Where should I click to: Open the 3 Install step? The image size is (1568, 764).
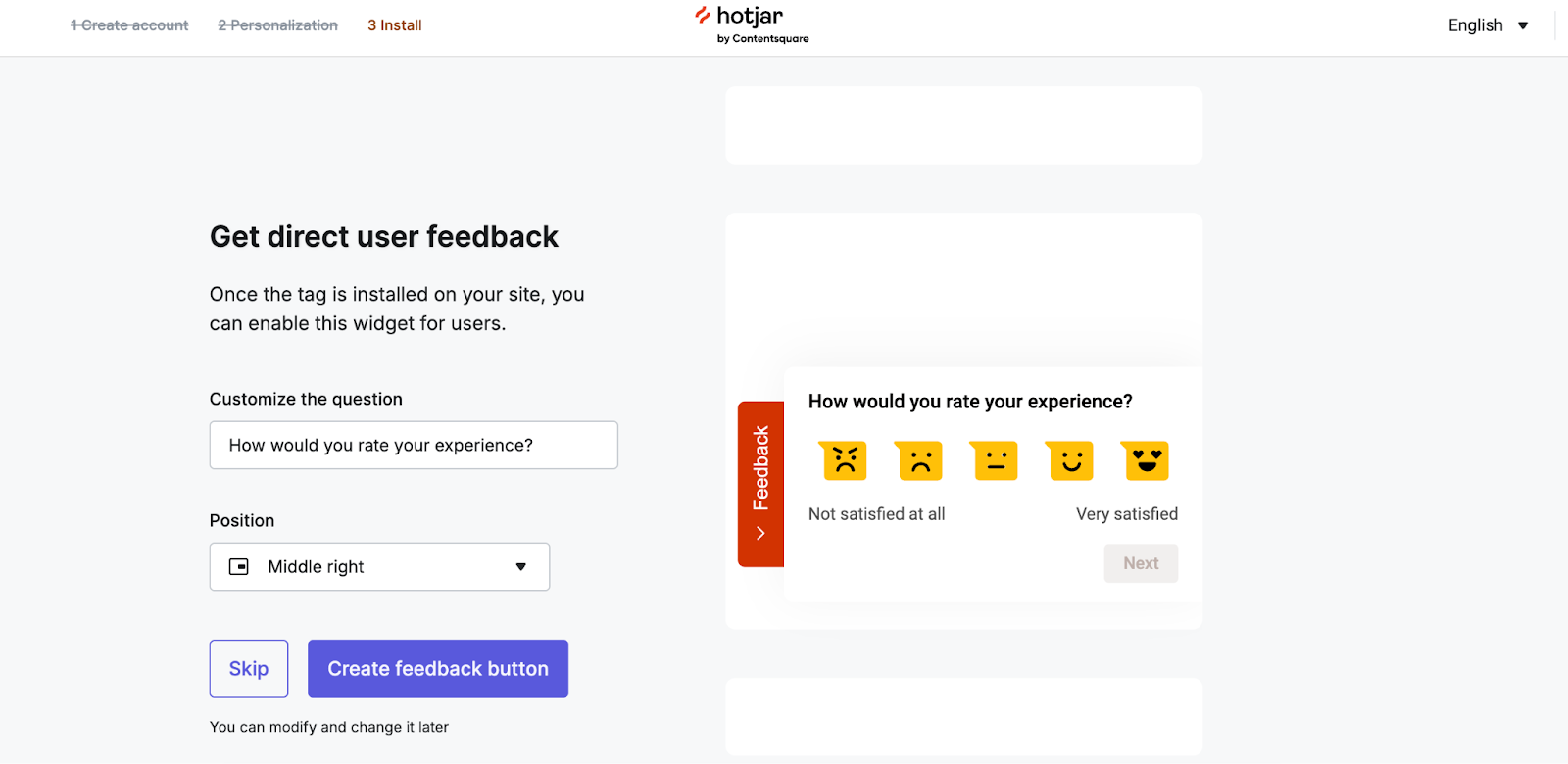point(394,25)
